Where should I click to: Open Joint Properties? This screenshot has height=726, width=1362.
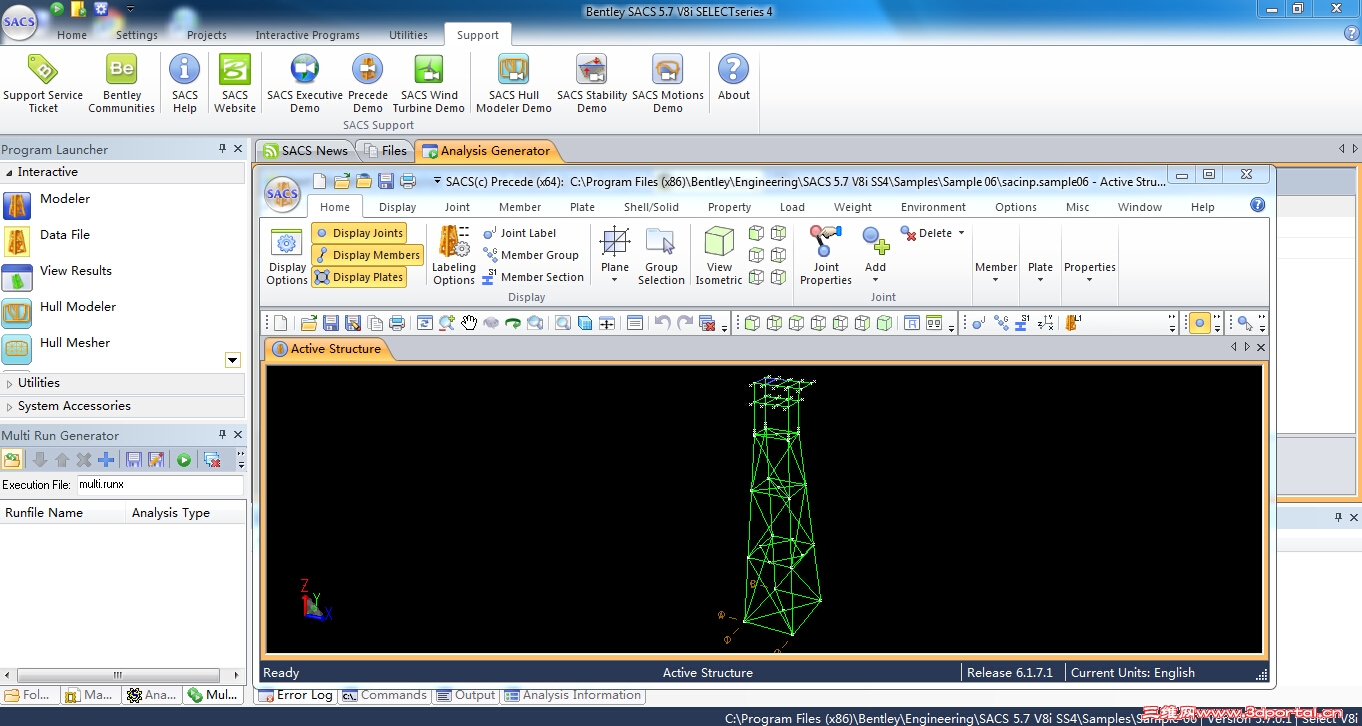tap(826, 257)
